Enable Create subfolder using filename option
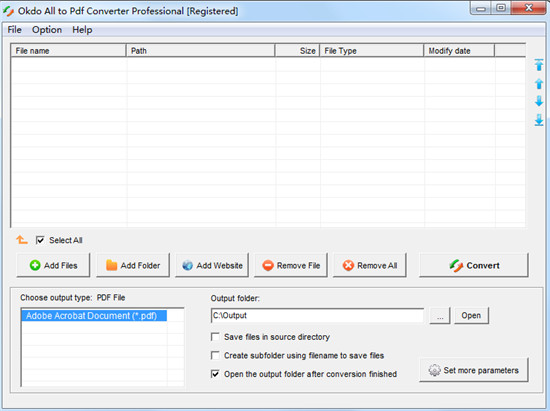Screen dimensions: 550x411 click(215, 355)
